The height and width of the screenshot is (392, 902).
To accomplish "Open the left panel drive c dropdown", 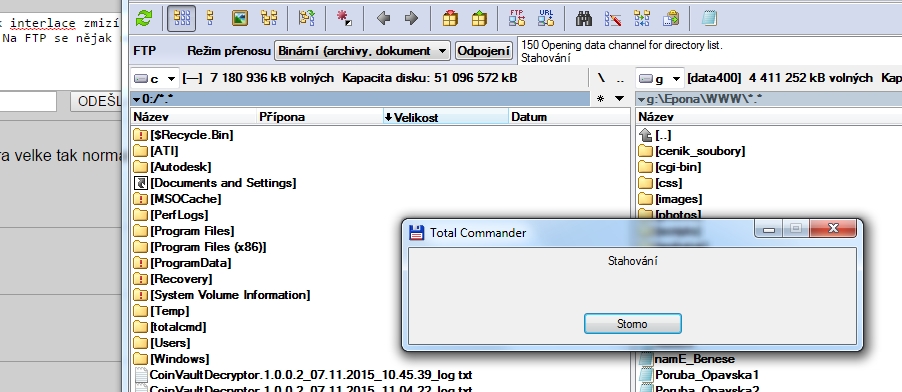I will (155, 78).
